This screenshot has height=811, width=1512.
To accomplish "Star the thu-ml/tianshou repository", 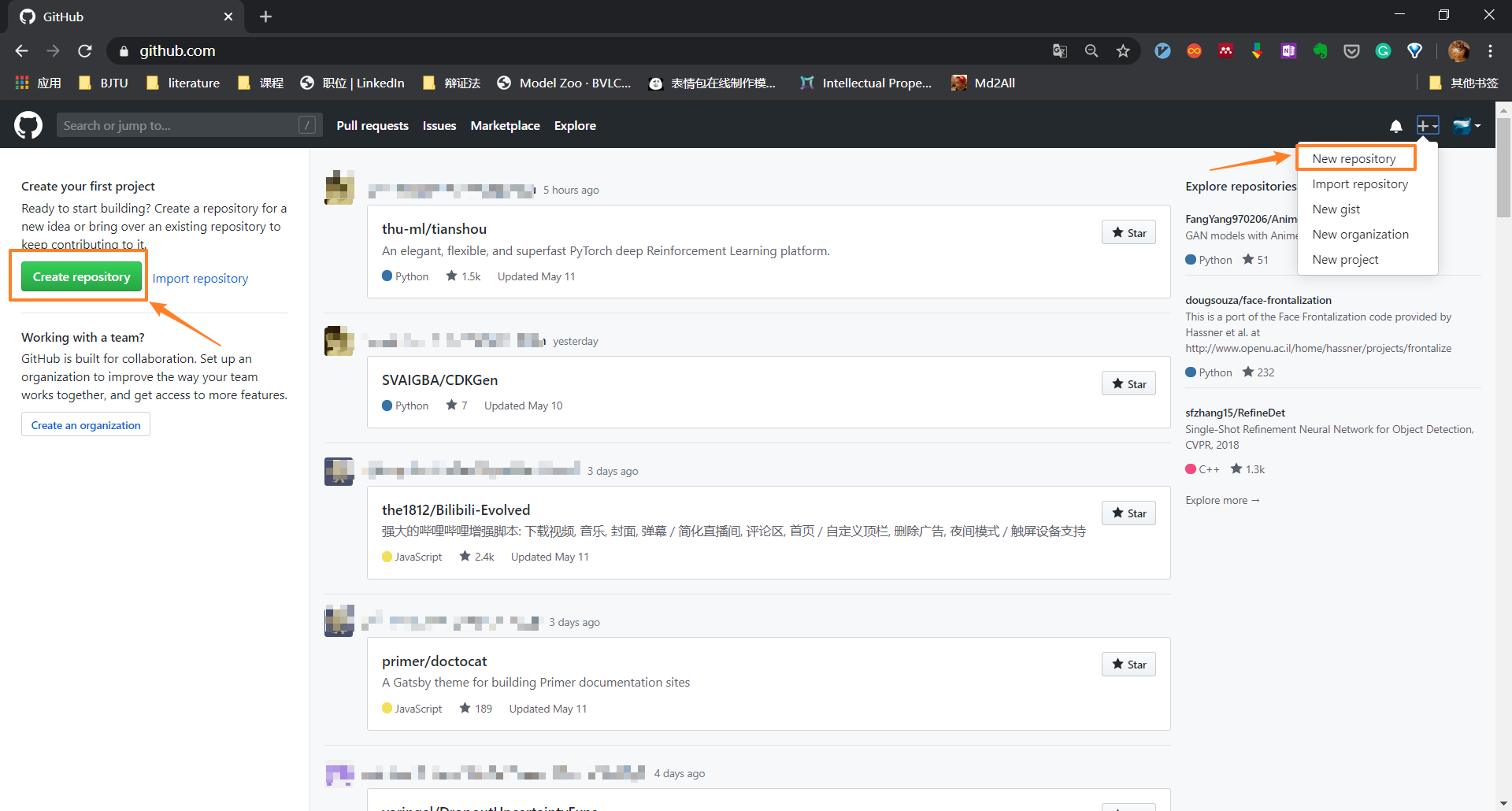I will coord(1128,232).
